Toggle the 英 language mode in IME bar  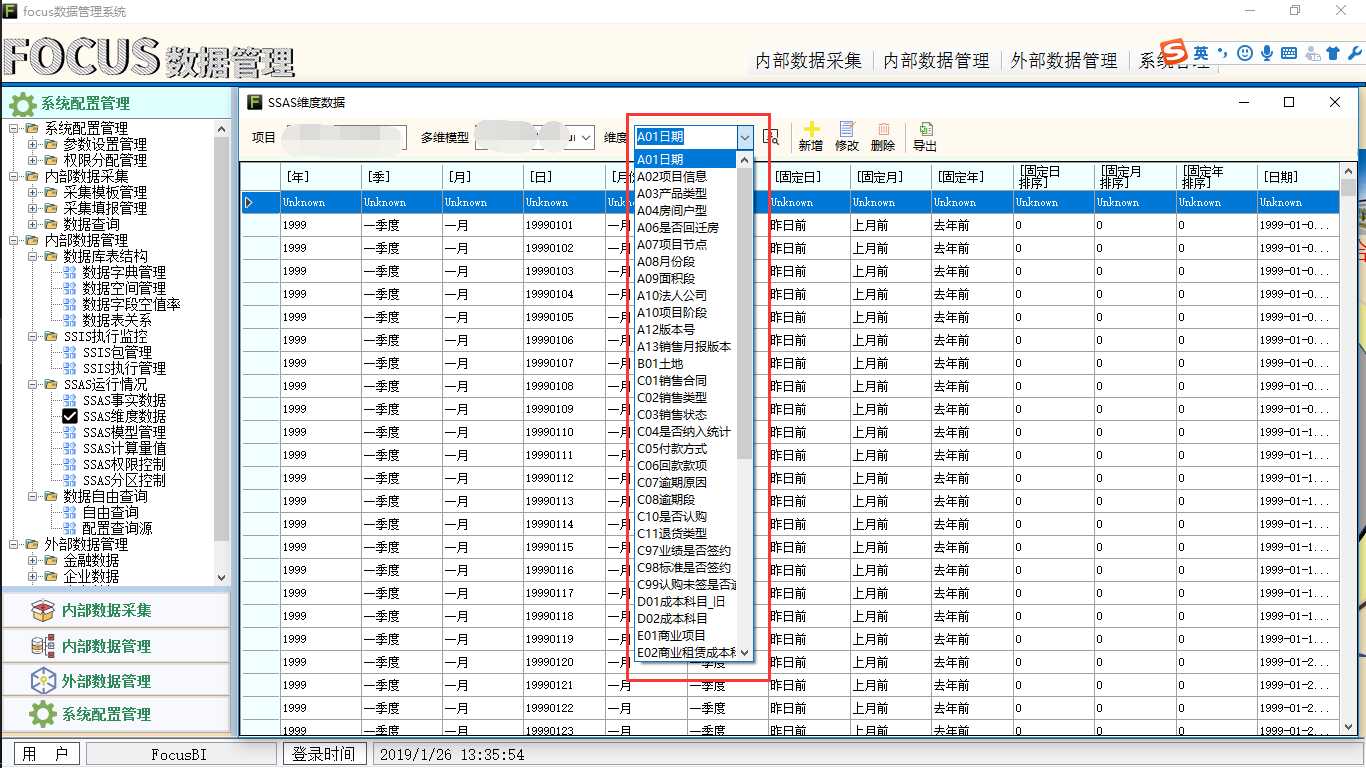(1201, 53)
